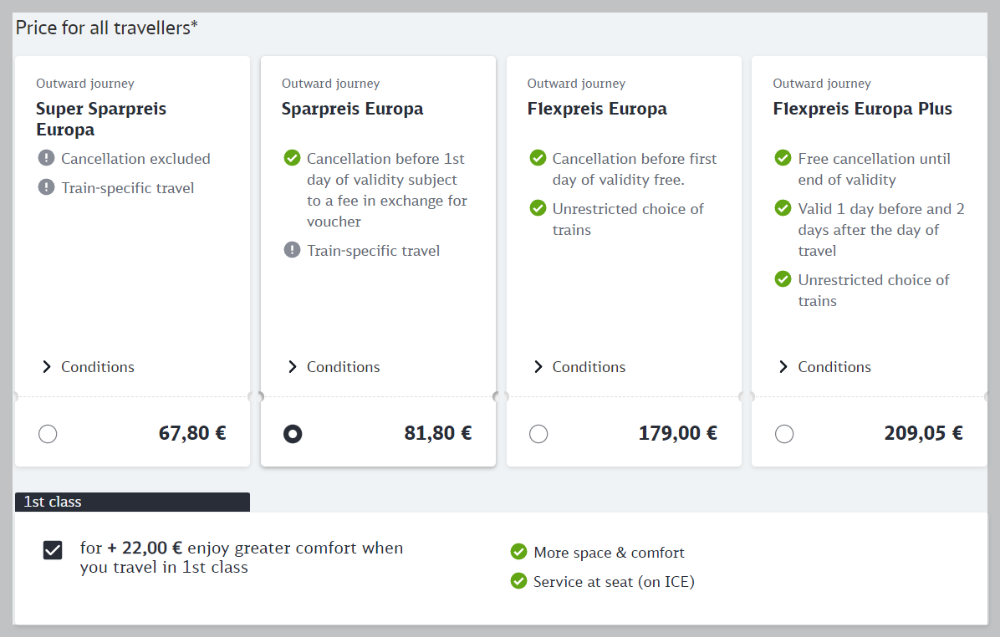The image size is (1000, 637).
Task: Click the Sparpreis Europa 81,80 € price
Action: click(x=438, y=433)
